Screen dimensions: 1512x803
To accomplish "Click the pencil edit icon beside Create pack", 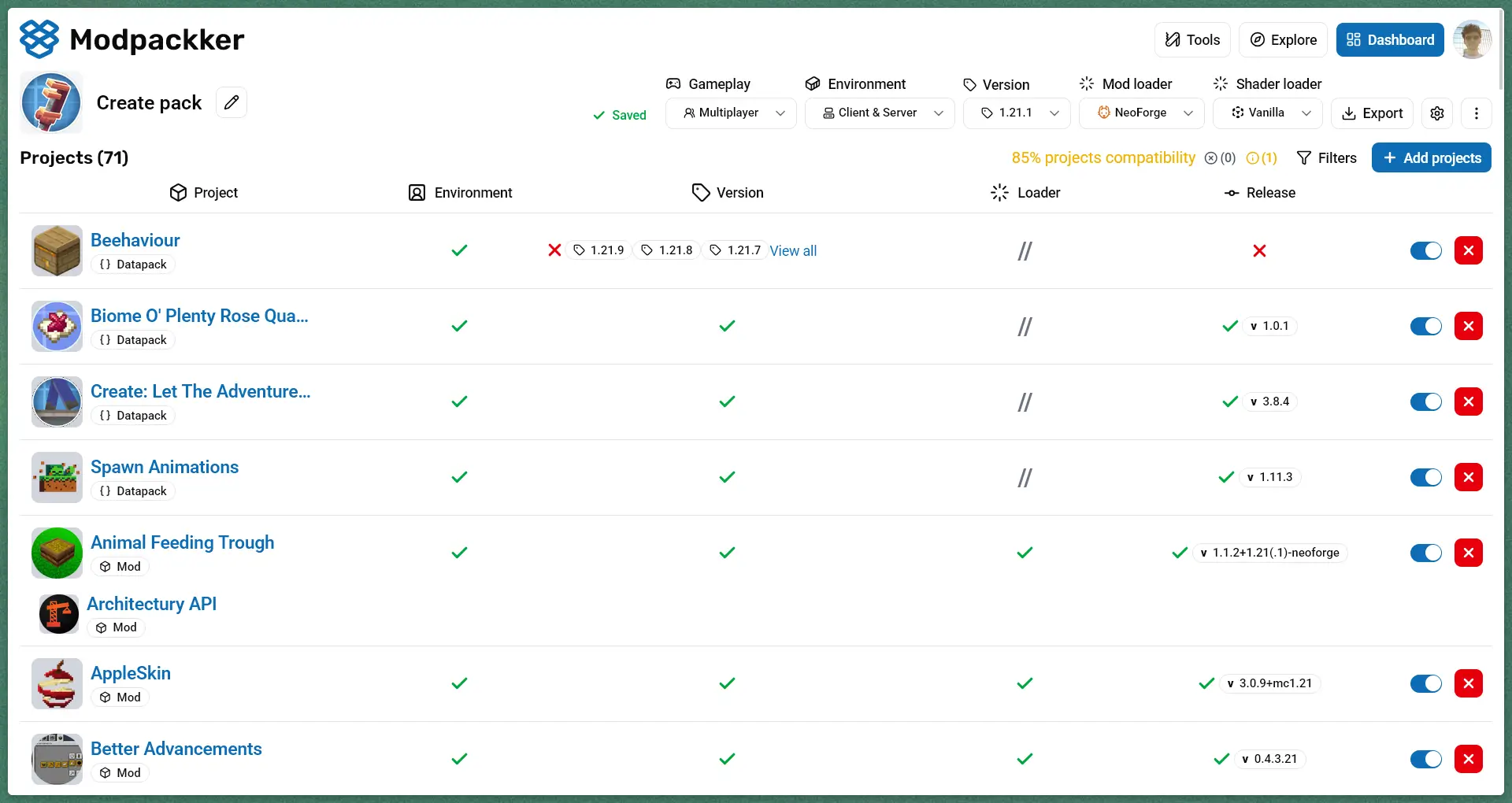I will [x=232, y=102].
